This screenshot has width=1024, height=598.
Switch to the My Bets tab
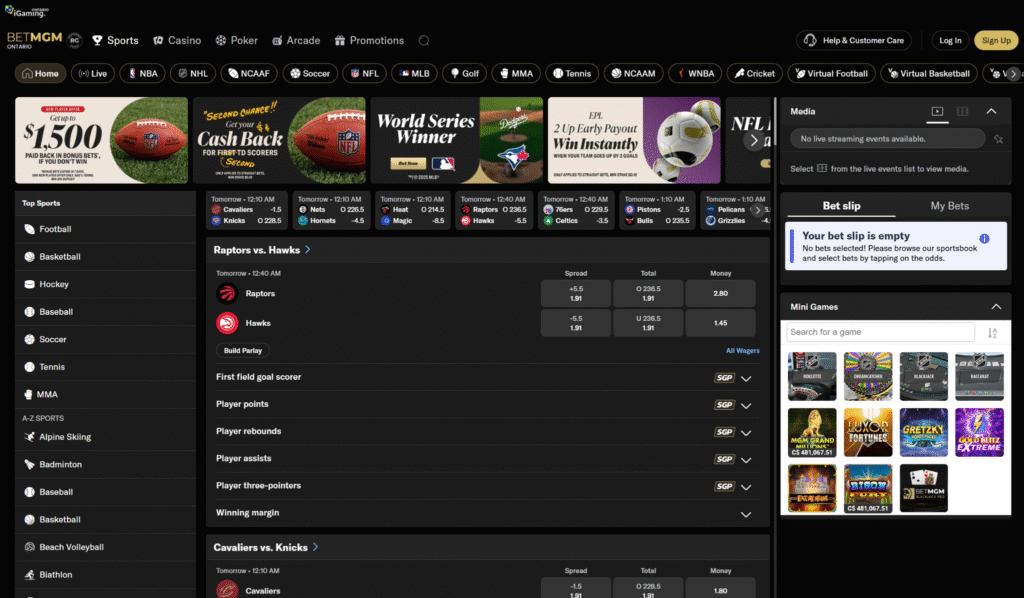coord(950,206)
